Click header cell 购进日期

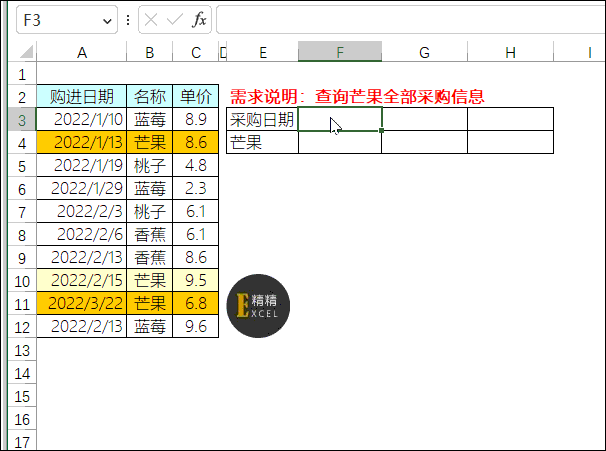(82, 96)
